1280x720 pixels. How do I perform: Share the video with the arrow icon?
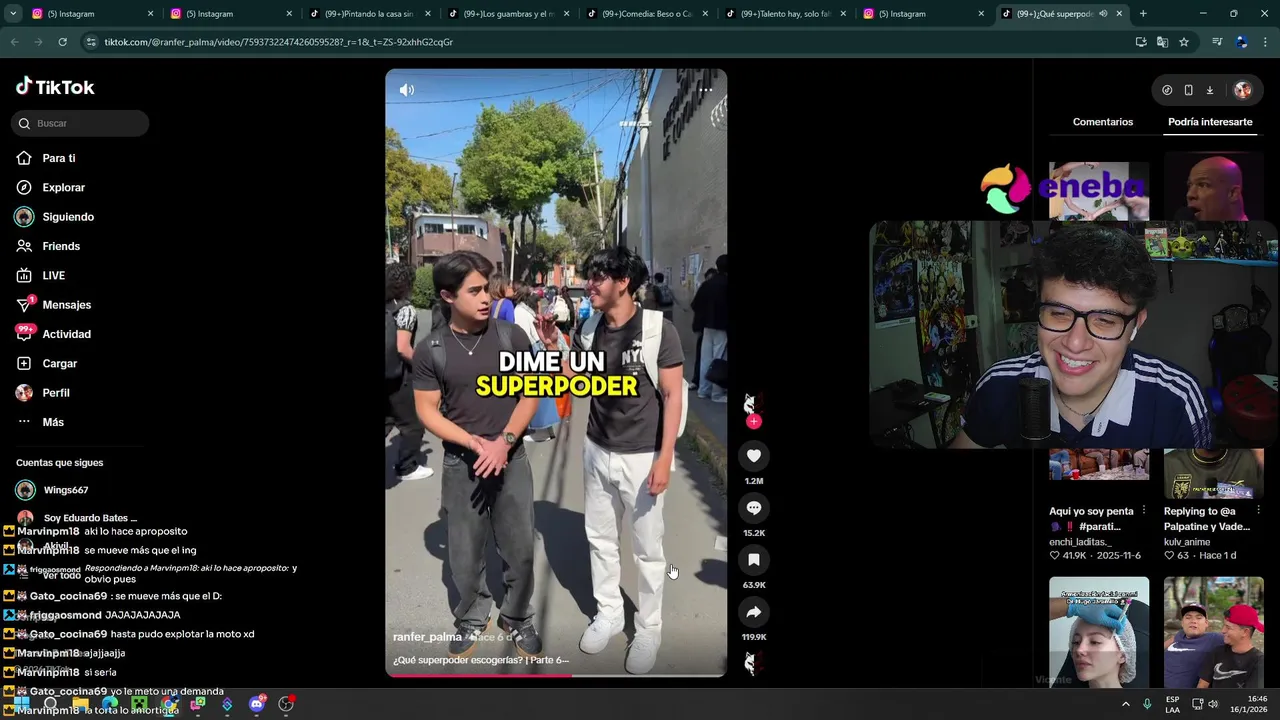tap(754, 612)
